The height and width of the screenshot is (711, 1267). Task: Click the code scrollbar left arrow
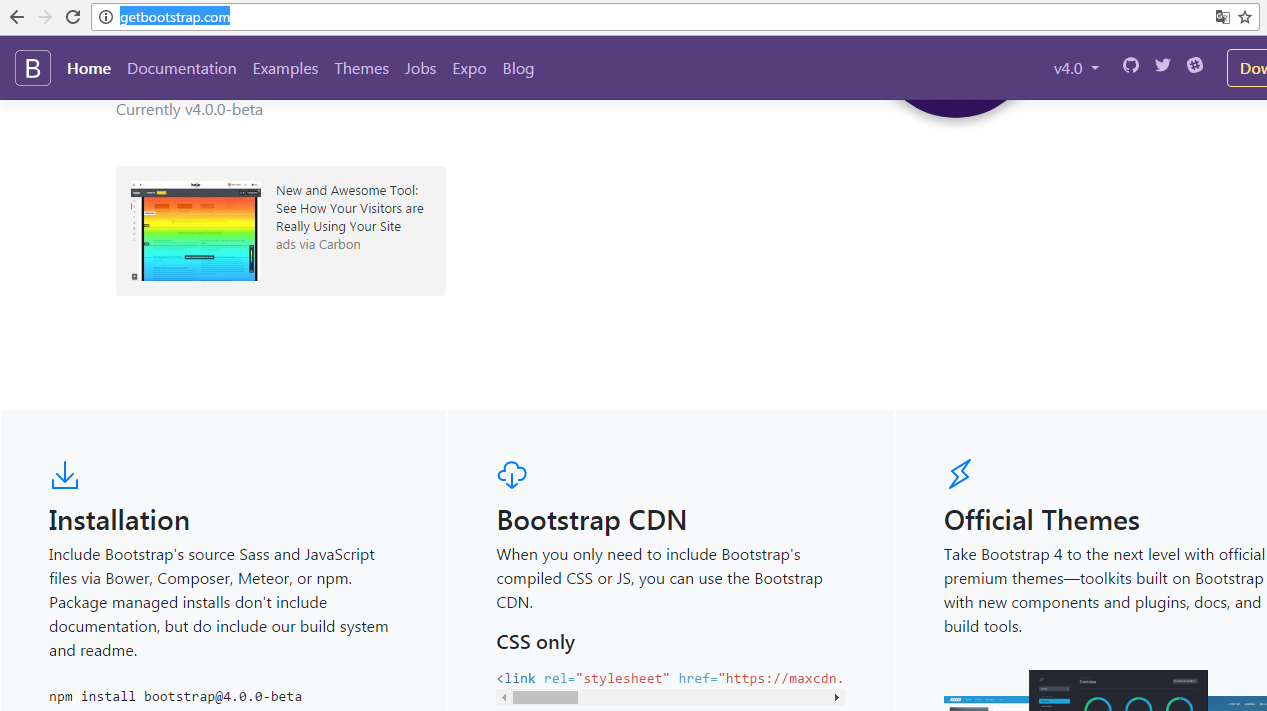pyautogui.click(x=504, y=697)
